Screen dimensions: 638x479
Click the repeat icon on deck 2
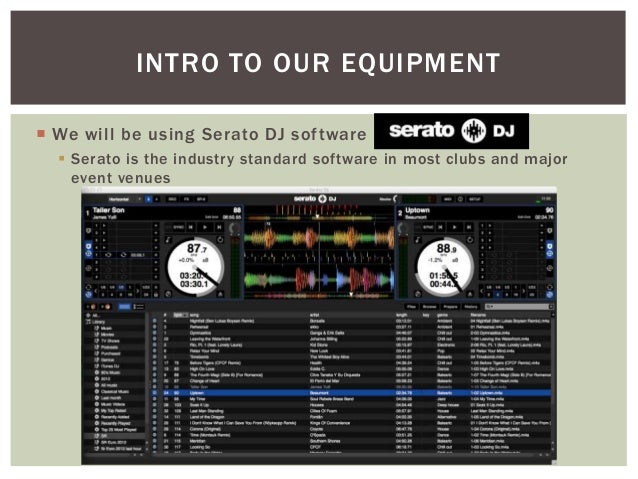point(470,240)
